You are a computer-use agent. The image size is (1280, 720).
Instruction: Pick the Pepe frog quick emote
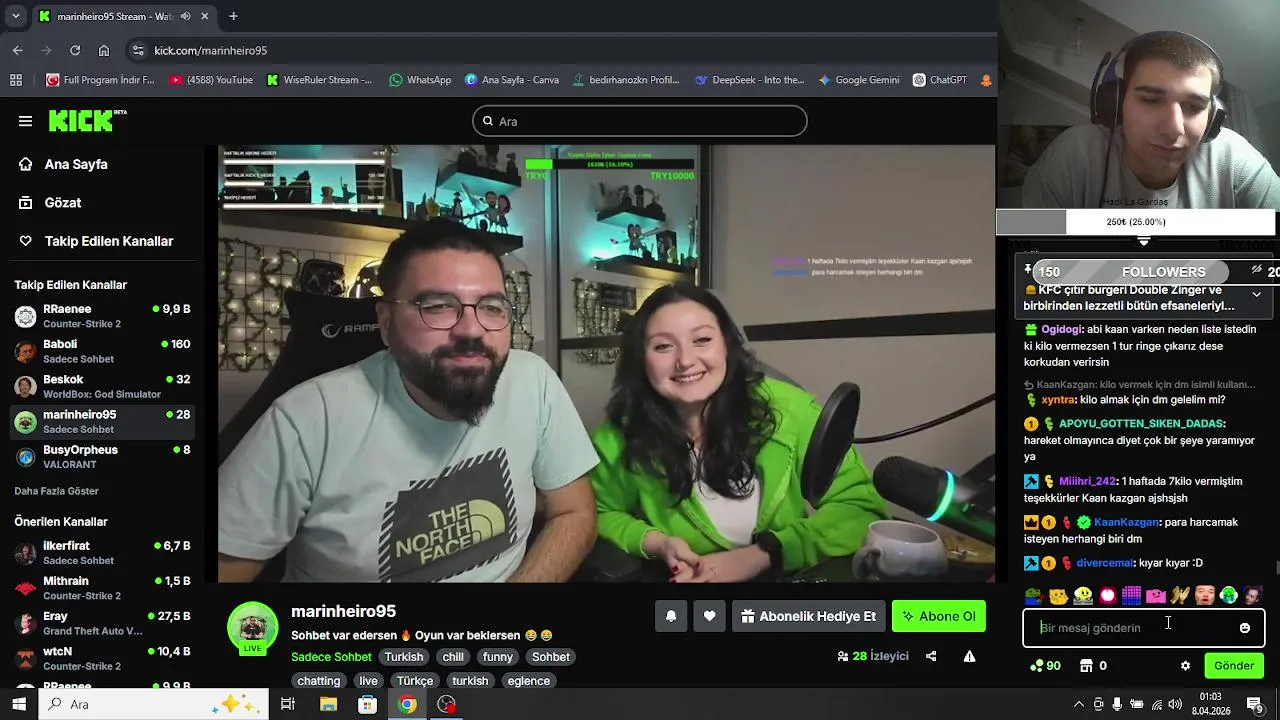coord(1034,596)
